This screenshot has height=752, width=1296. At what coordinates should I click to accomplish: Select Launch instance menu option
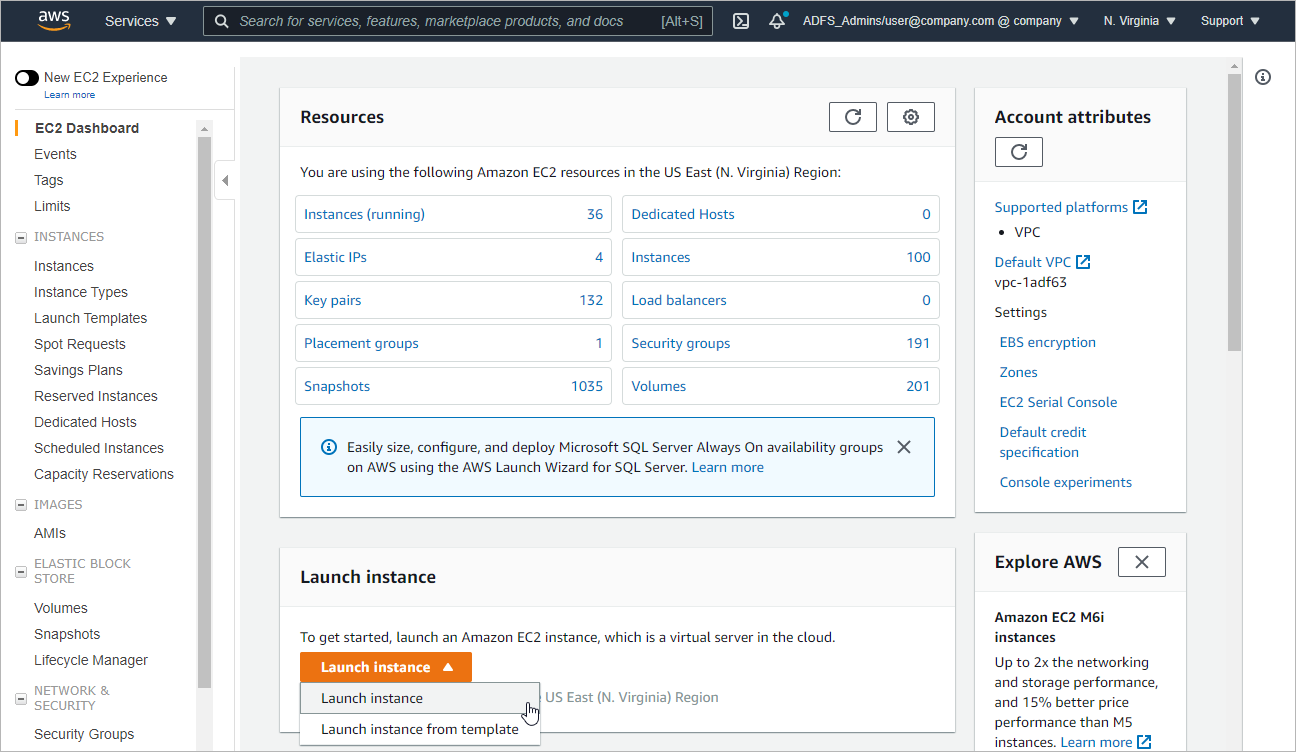(372, 698)
